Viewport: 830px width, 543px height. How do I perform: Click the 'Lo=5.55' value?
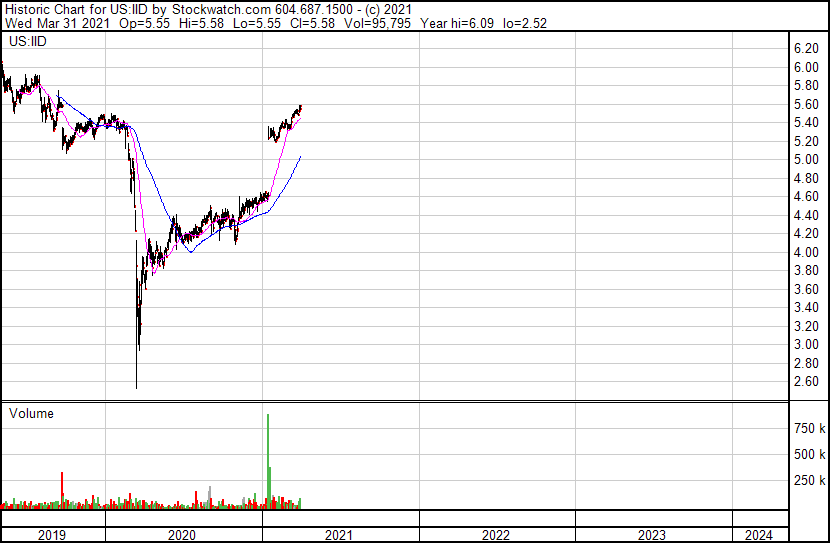257,23
